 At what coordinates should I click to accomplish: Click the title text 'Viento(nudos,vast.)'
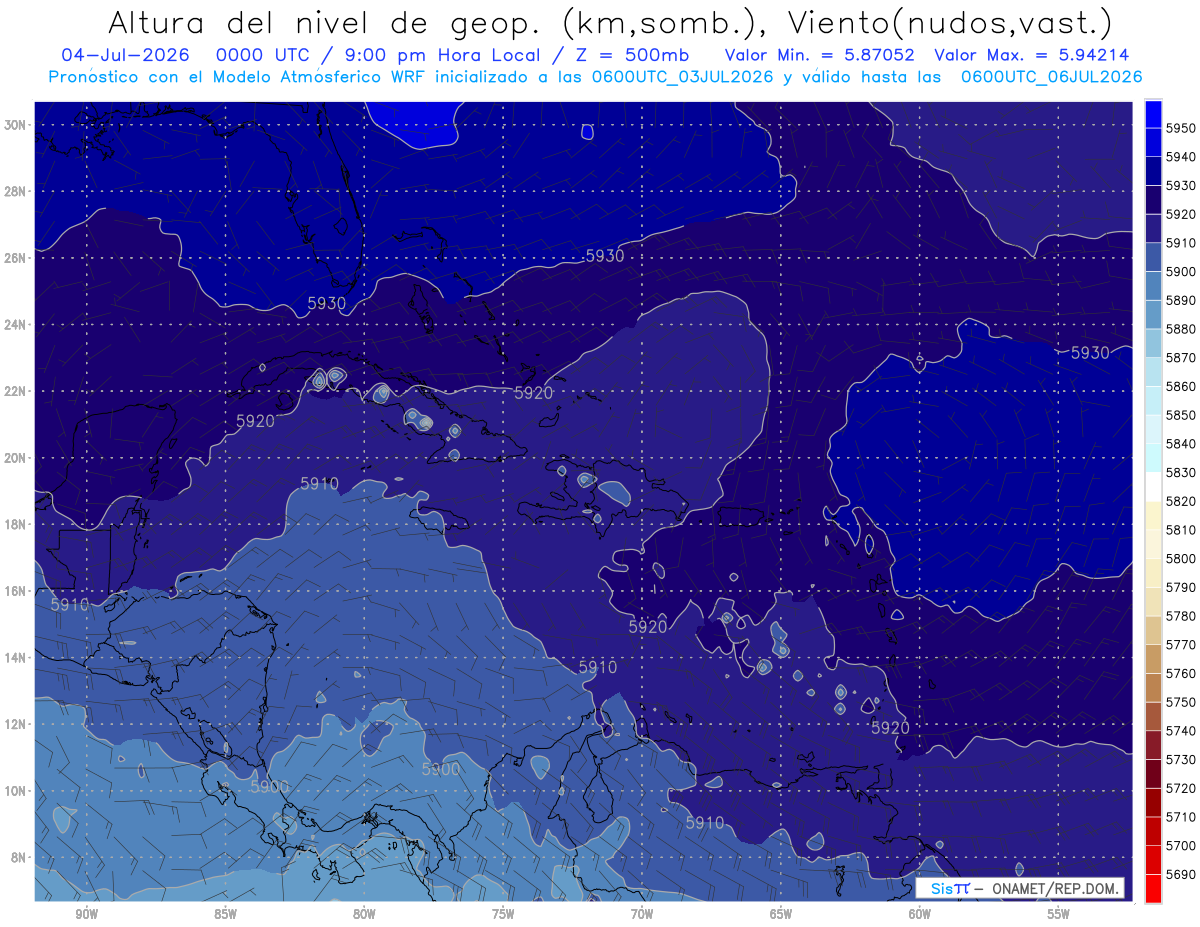950,22
